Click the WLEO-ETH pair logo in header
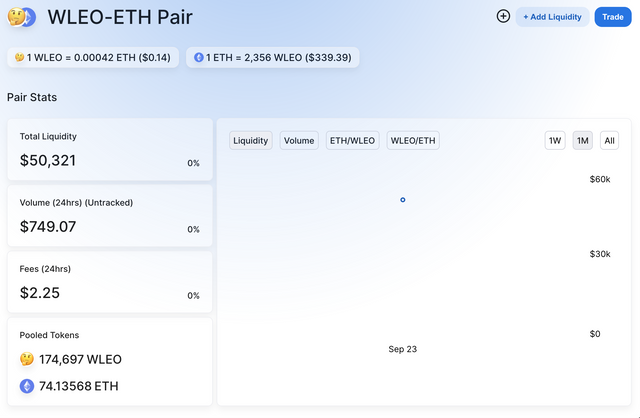The width and height of the screenshot is (640, 418). 22,17
